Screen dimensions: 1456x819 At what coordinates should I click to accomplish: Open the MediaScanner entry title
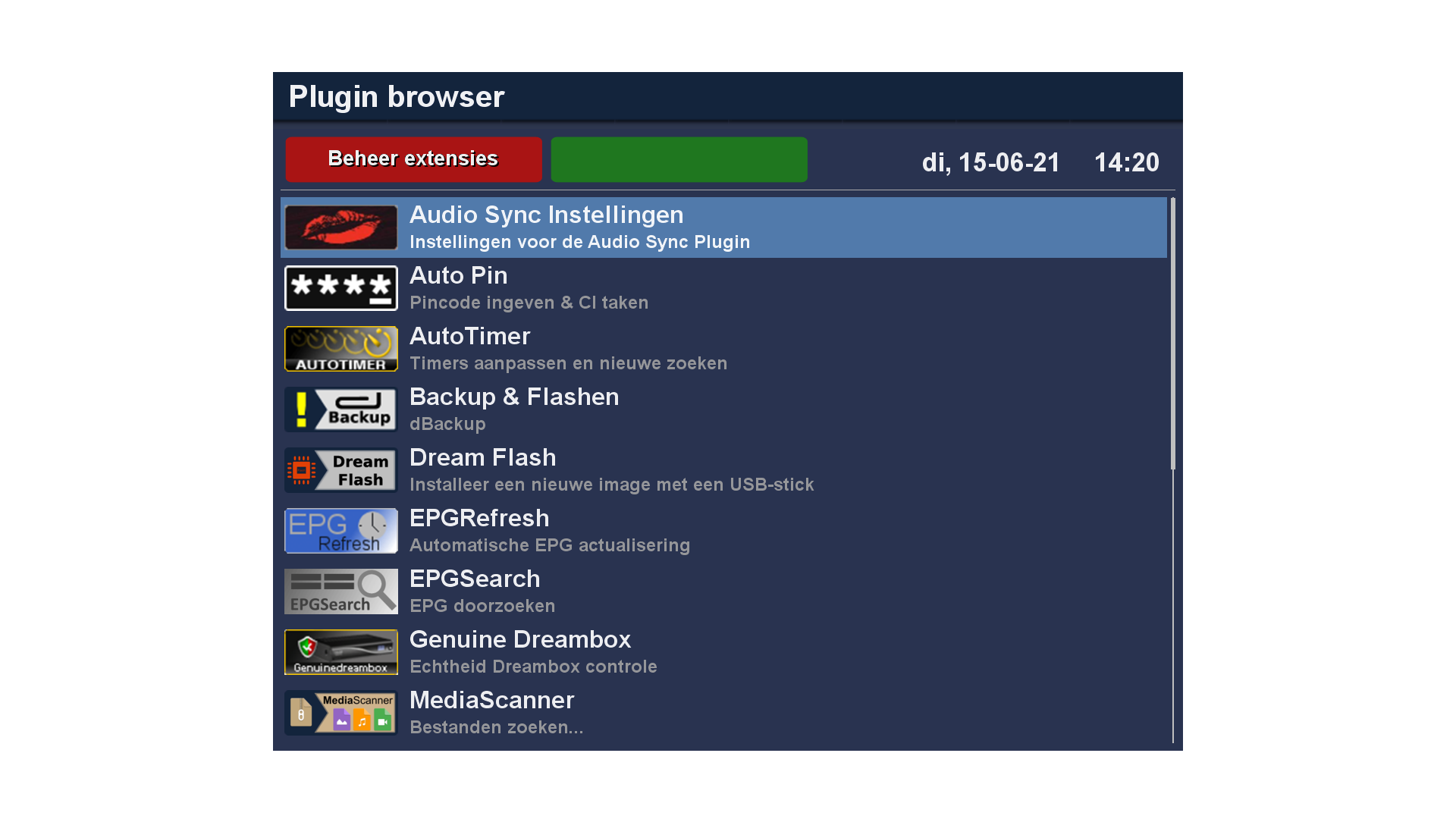pyautogui.click(x=492, y=700)
